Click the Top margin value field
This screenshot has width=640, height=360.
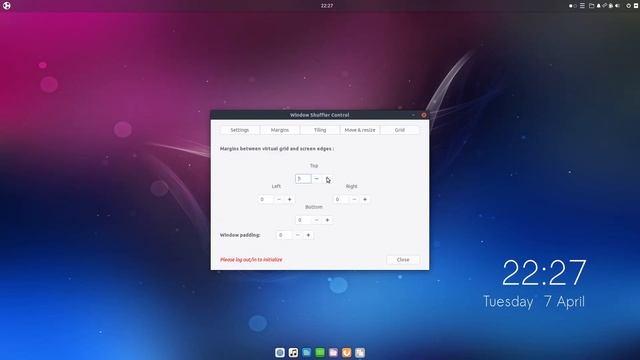pyautogui.click(x=303, y=179)
